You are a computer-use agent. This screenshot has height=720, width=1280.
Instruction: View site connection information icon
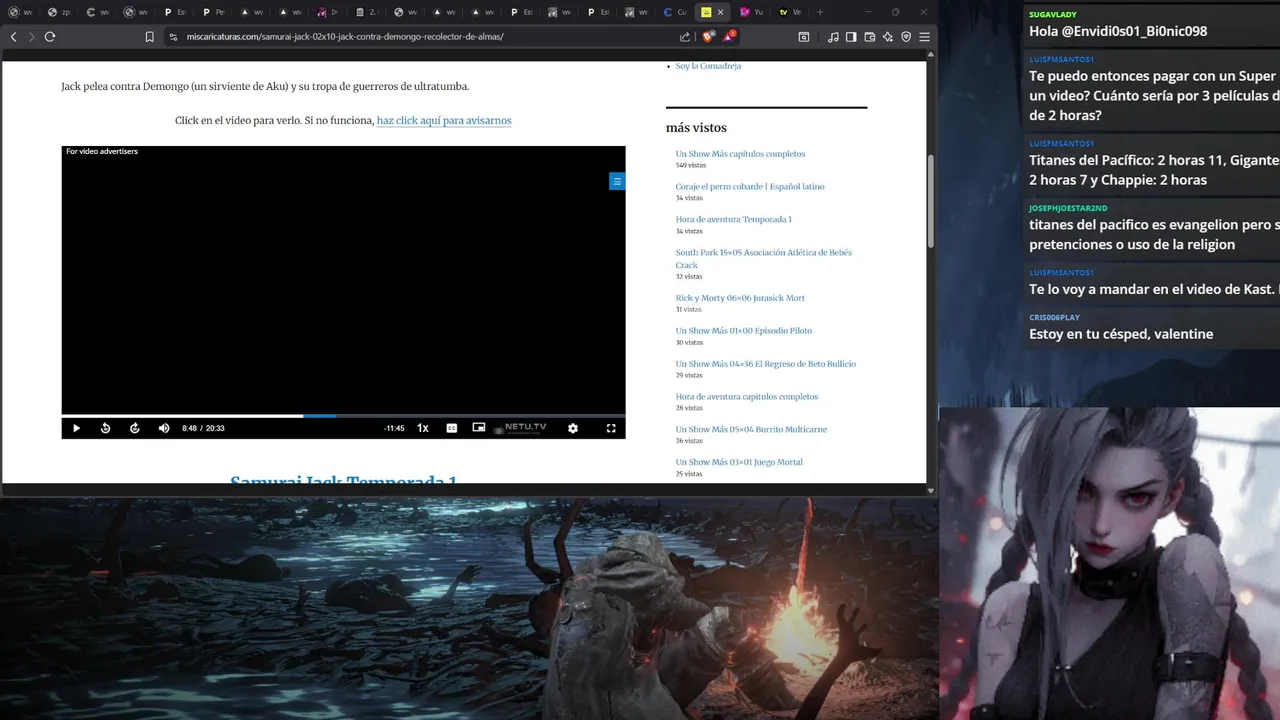[173, 37]
